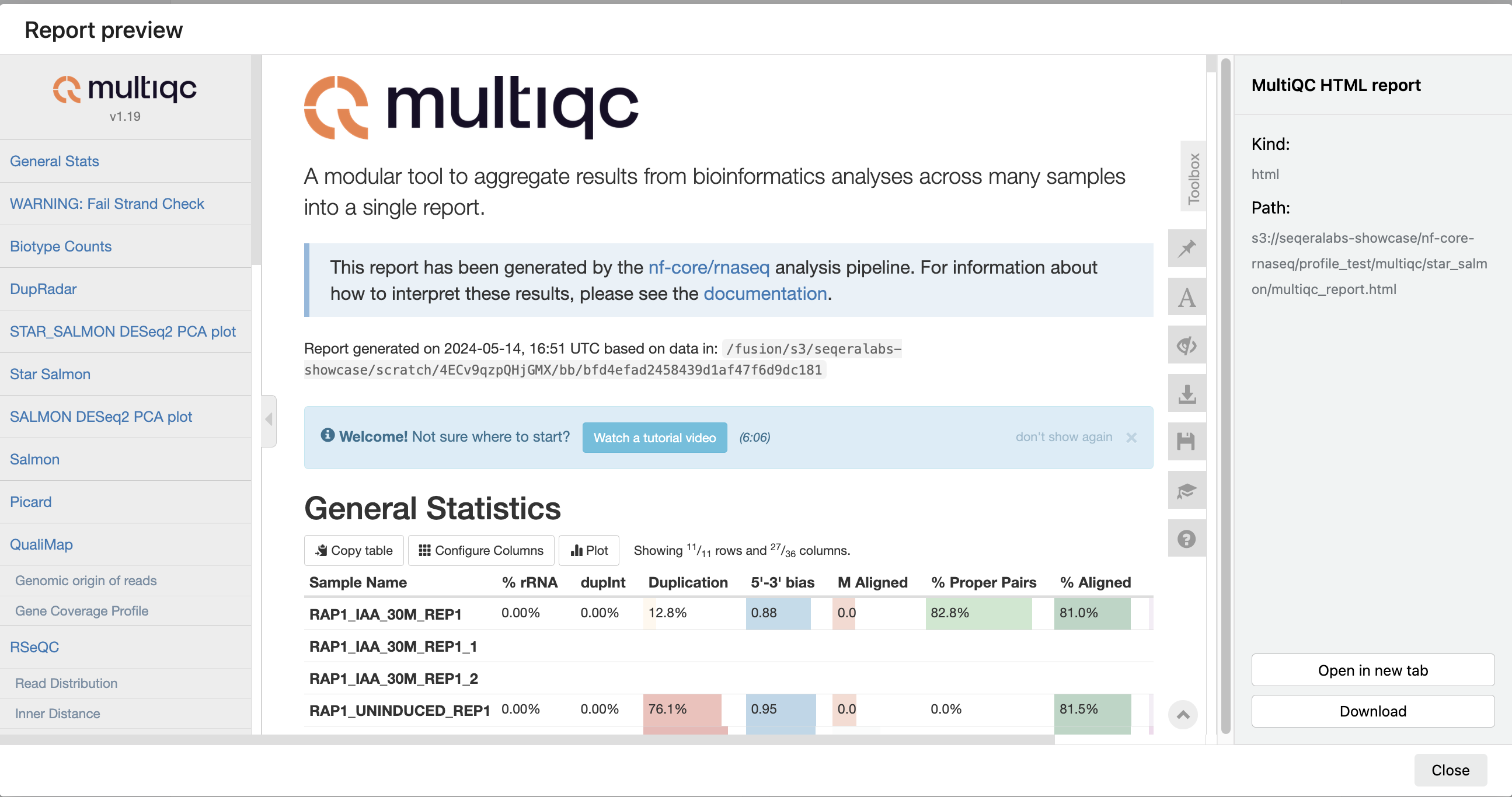Open the highlight samples tool (A icon)
The height and width of the screenshot is (797, 1512).
click(1187, 297)
